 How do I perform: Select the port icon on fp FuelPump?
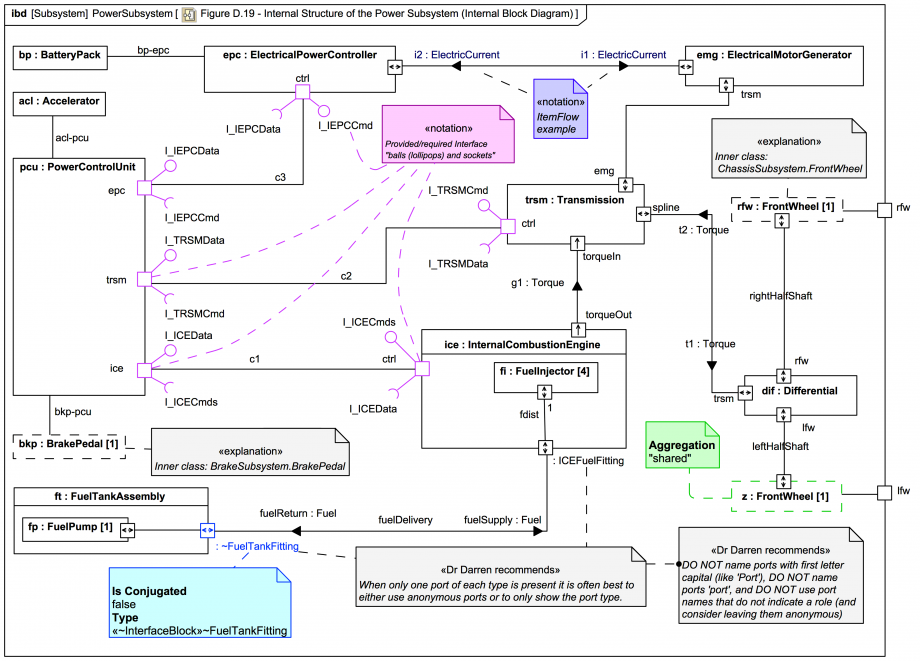point(128,530)
